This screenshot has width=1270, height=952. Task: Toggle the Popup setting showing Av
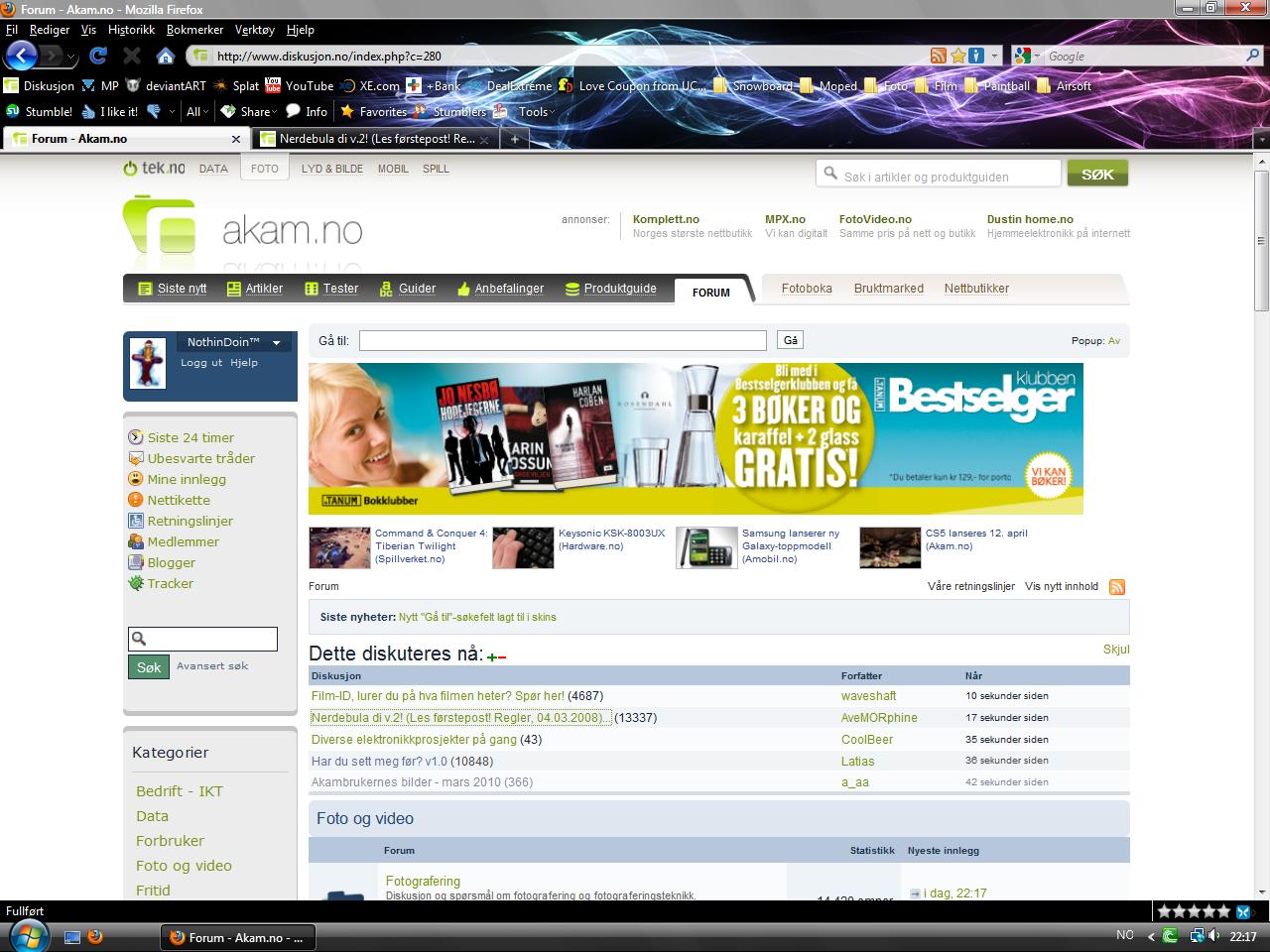(x=1114, y=340)
